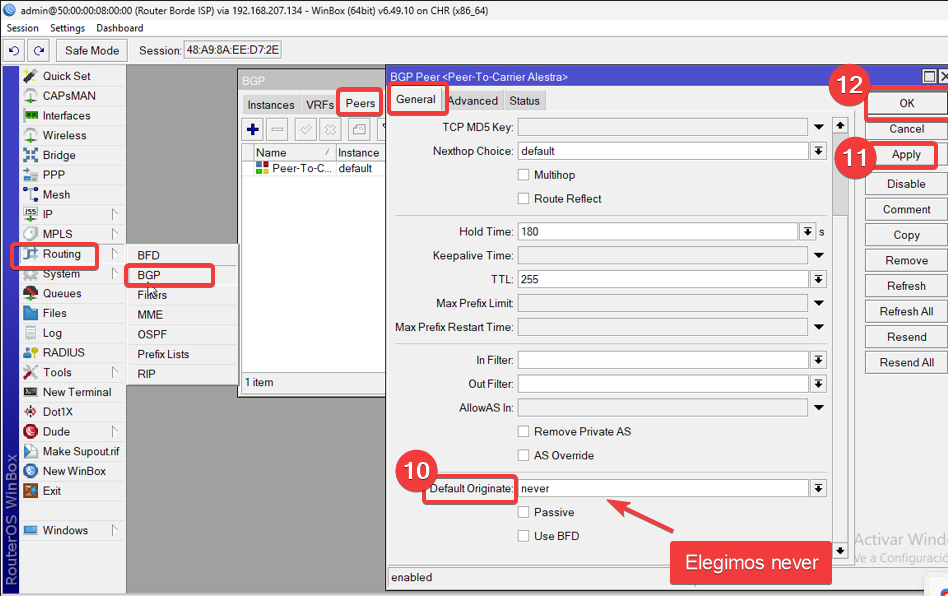Open the Interfaces sidebar entry
948x596 pixels.
coord(66,116)
